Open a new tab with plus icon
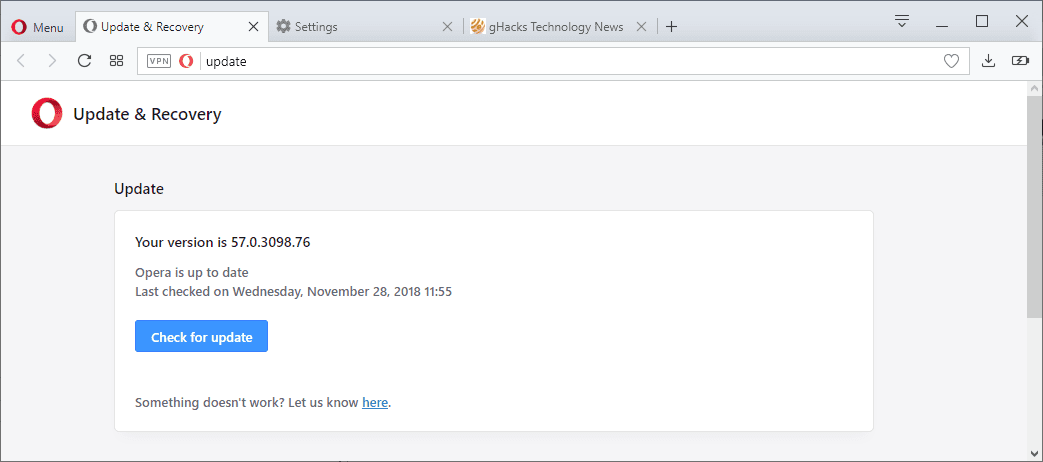 [671, 27]
